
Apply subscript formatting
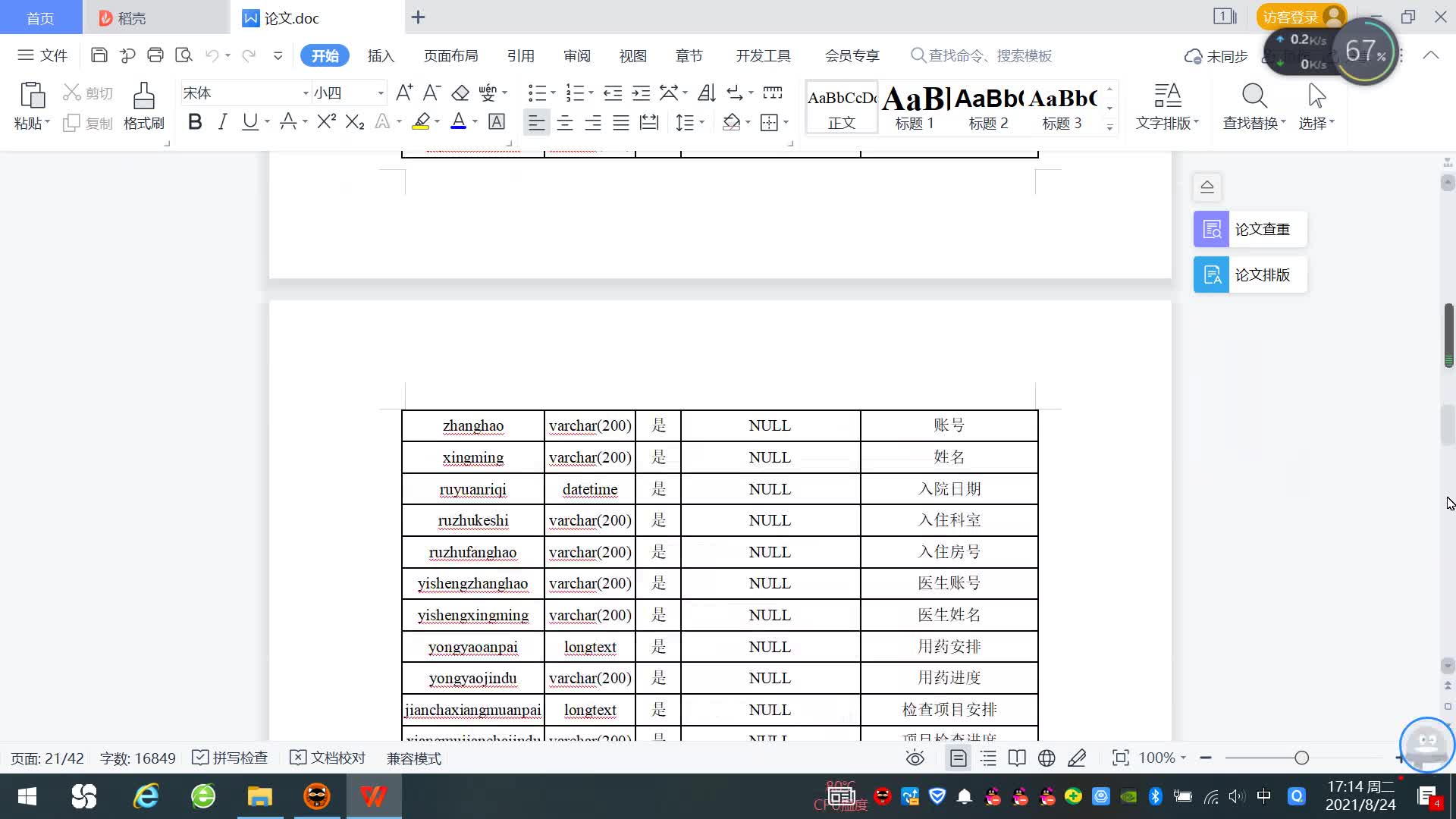(355, 121)
